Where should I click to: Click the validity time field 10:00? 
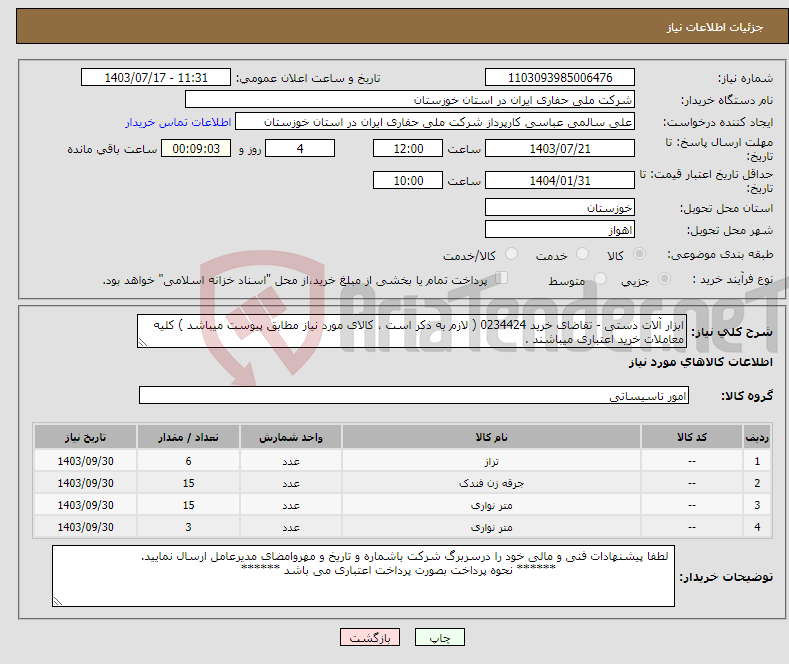(408, 180)
